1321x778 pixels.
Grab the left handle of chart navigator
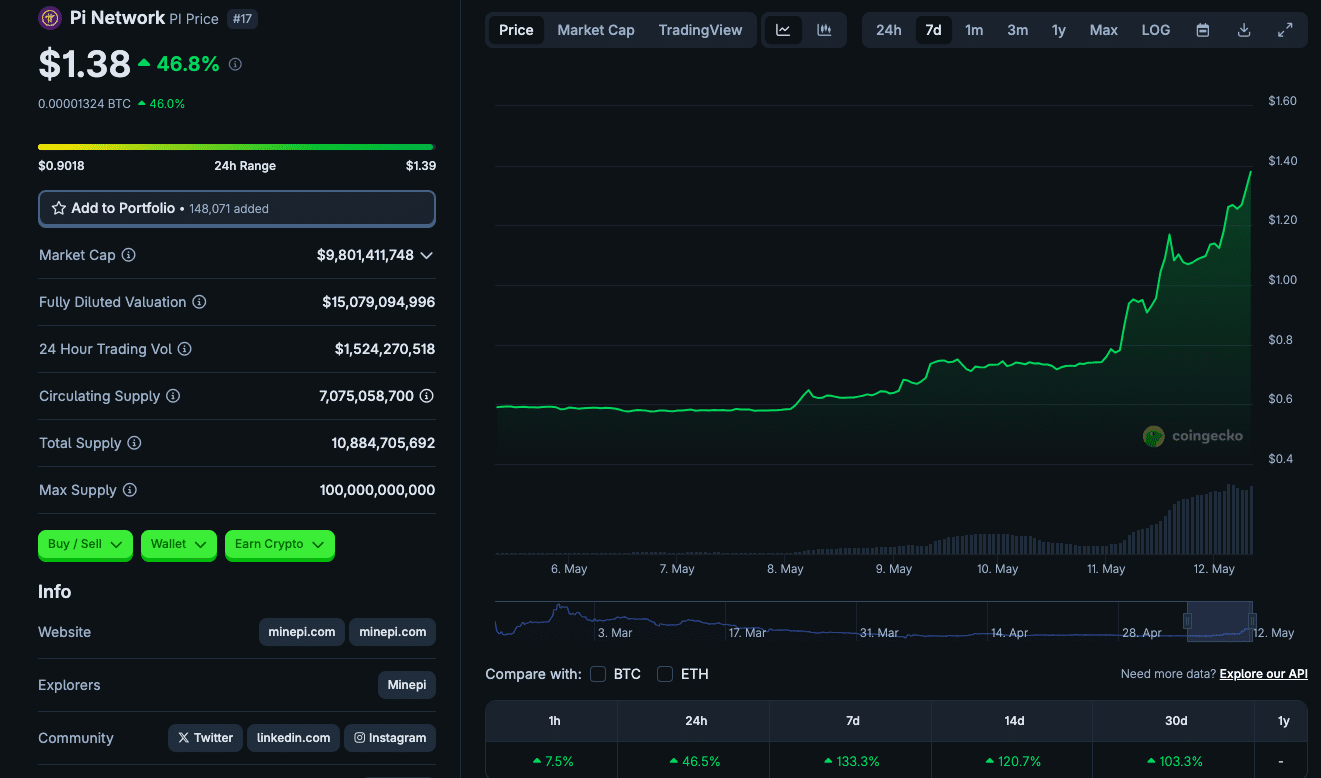tap(1188, 621)
